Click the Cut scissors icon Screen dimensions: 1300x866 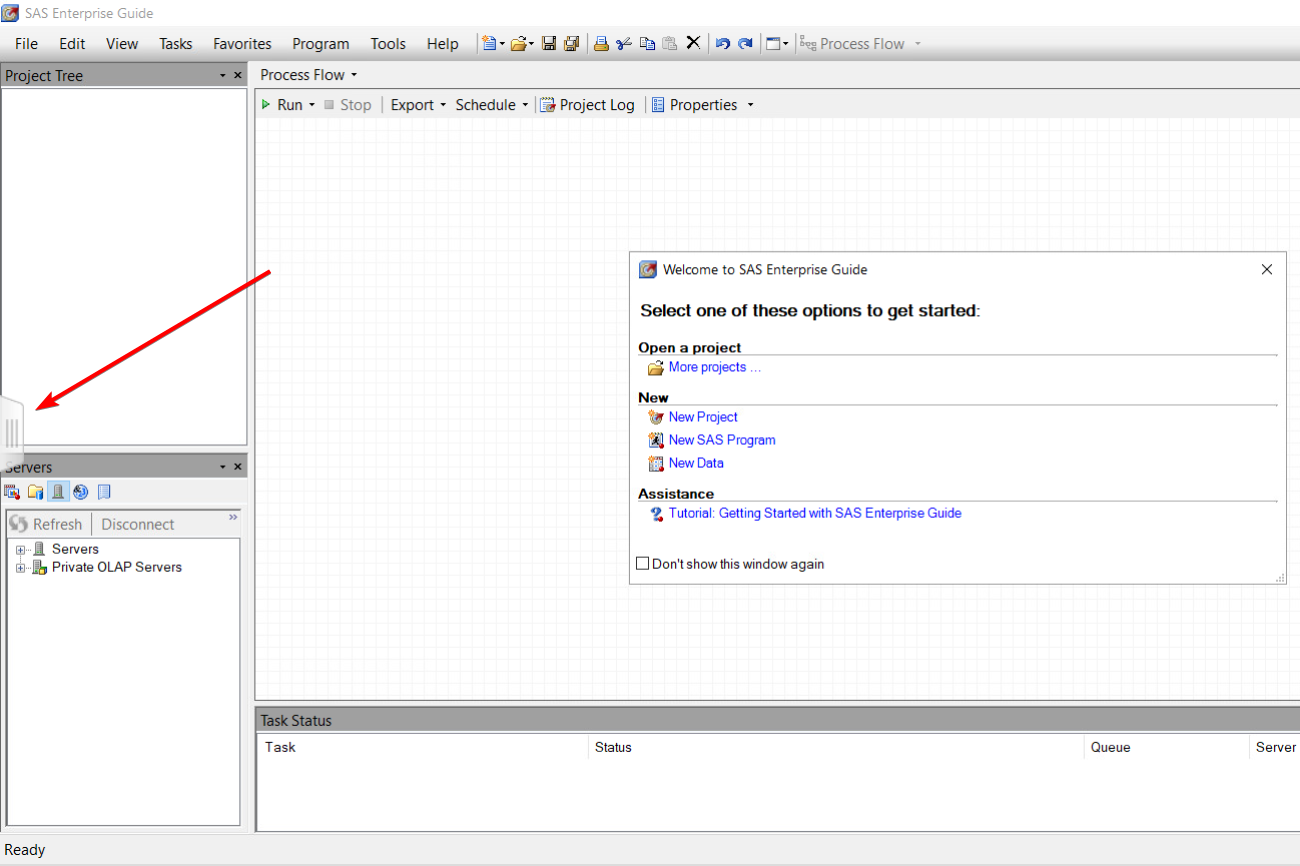coord(624,44)
